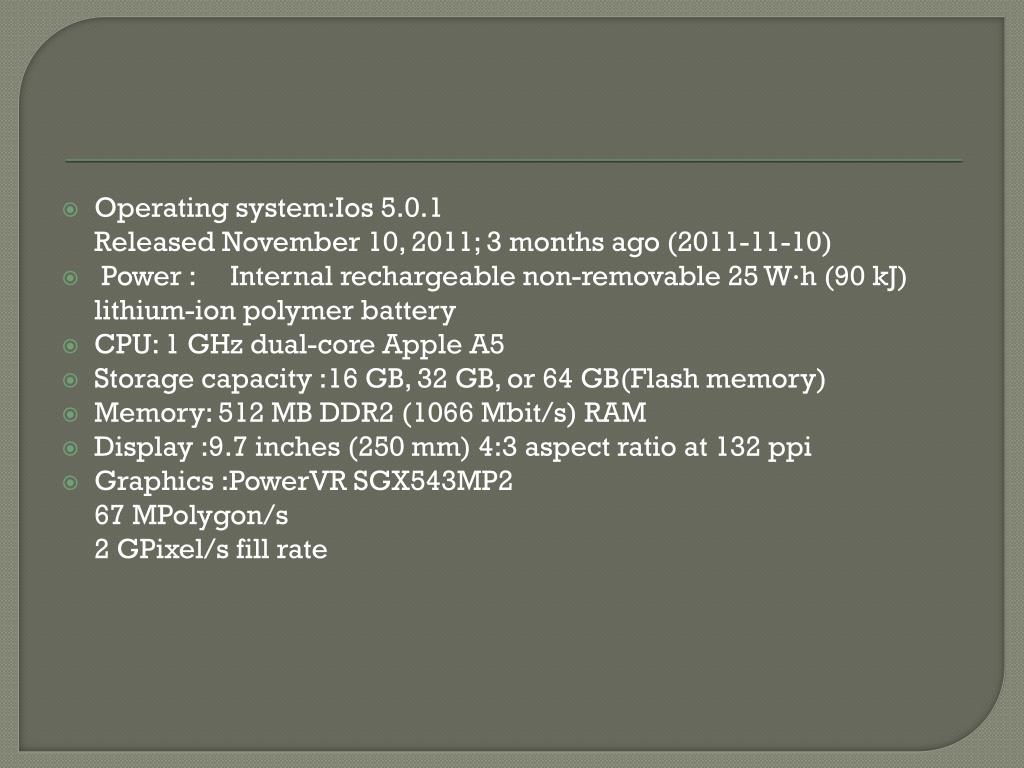Click the text 'Operating system:Ios 5.0.1'

268,208
